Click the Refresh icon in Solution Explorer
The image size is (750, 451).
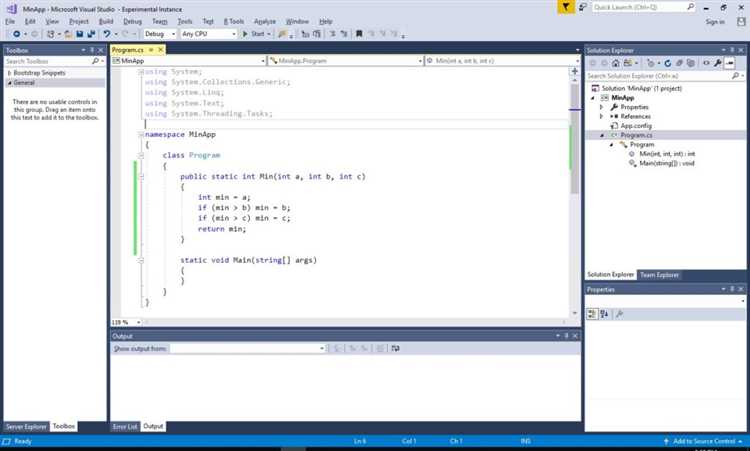[x=667, y=62]
